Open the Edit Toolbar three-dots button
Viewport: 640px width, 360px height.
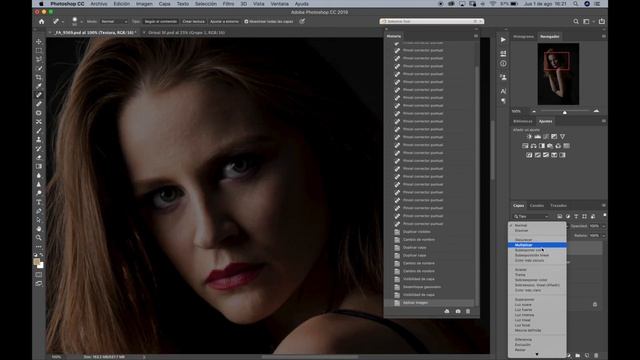click(39, 247)
